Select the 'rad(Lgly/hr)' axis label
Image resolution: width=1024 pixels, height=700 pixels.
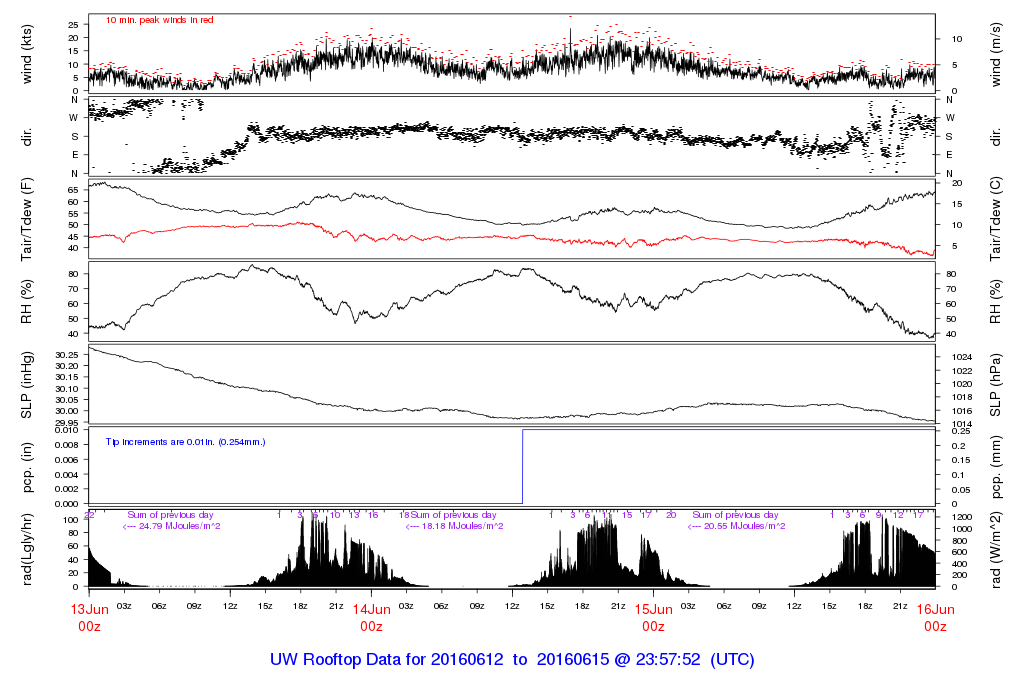click(27, 550)
